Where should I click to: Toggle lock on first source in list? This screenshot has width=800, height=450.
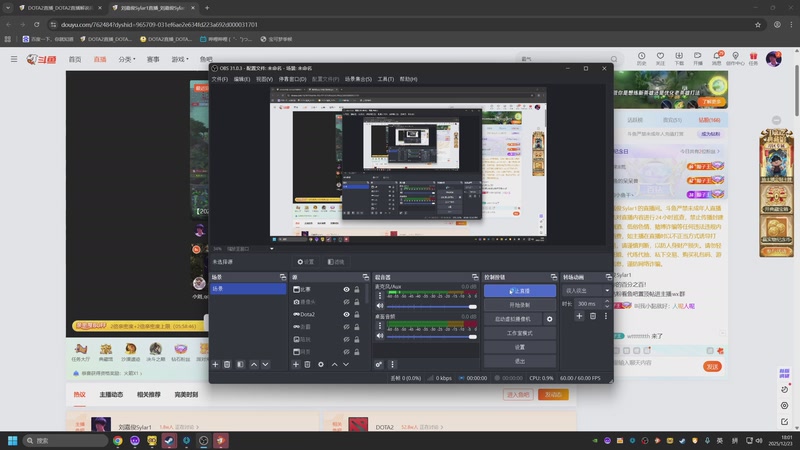click(x=357, y=289)
